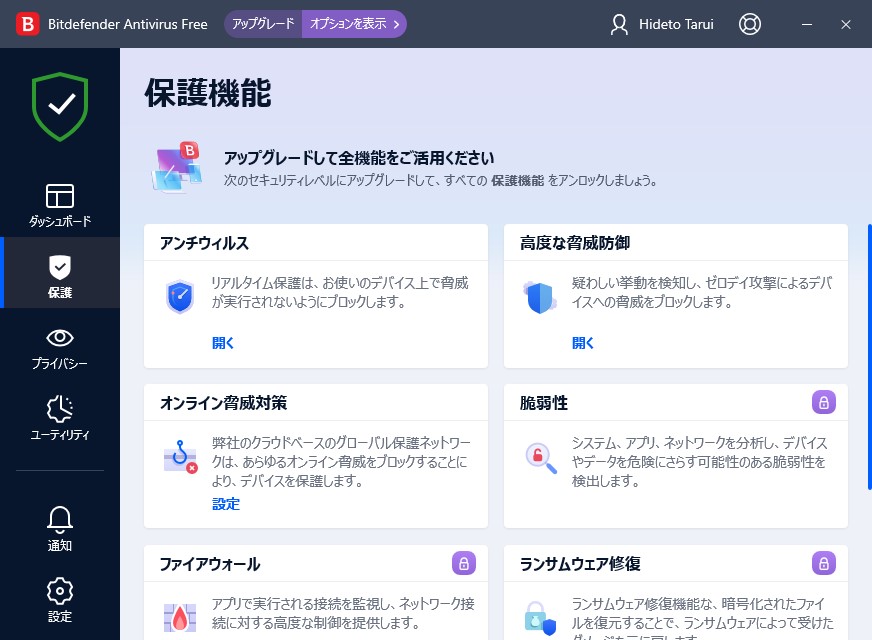
Task: Click the headset support icon in the title bar
Action: point(750,24)
